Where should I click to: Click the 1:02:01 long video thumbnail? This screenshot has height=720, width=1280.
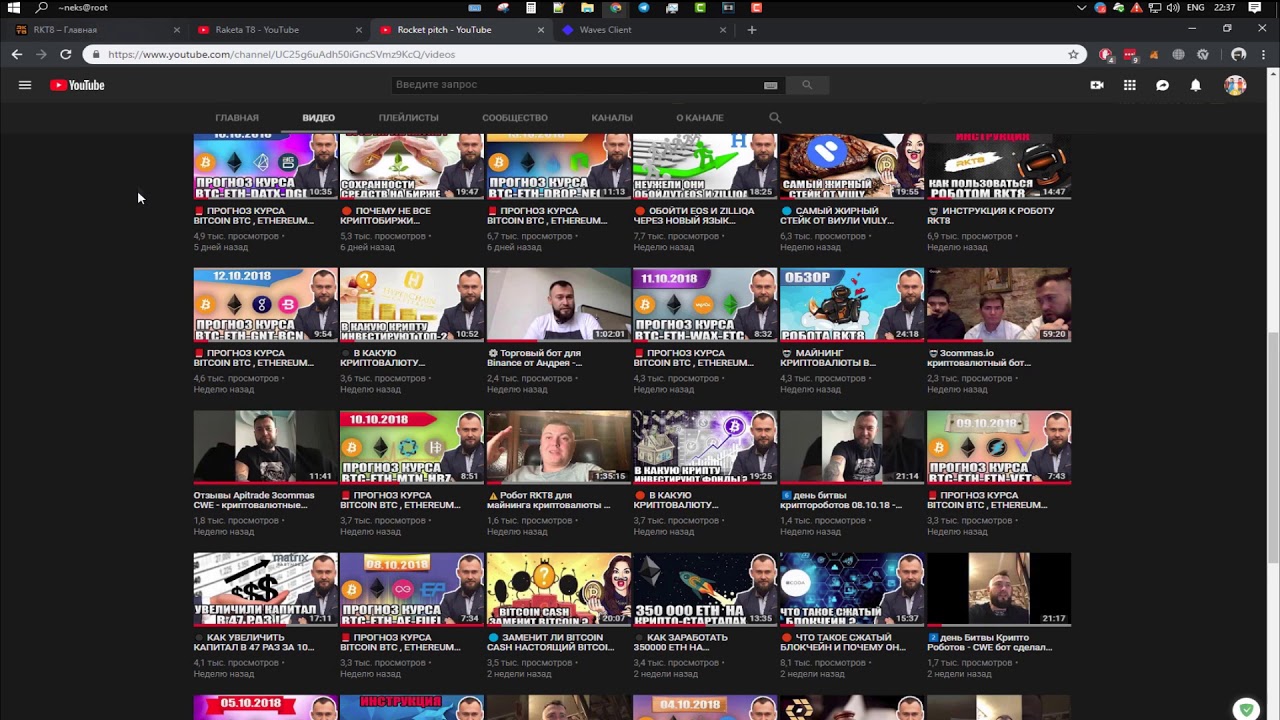click(x=559, y=305)
